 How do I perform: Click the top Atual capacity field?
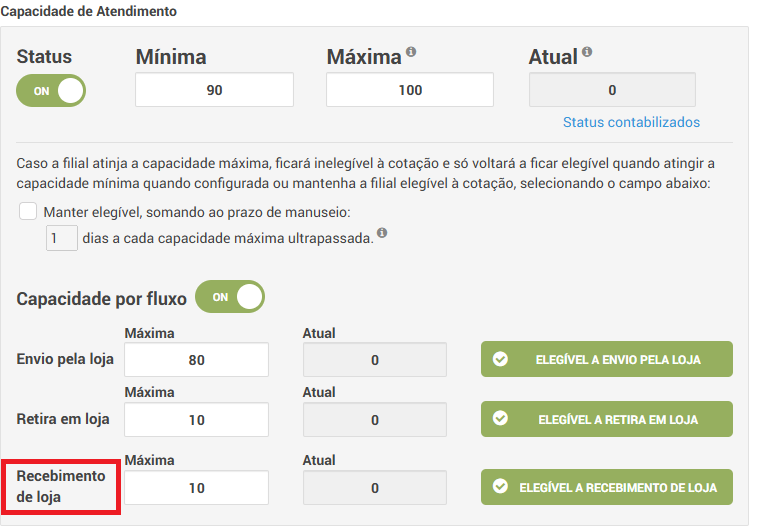tap(612, 90)
